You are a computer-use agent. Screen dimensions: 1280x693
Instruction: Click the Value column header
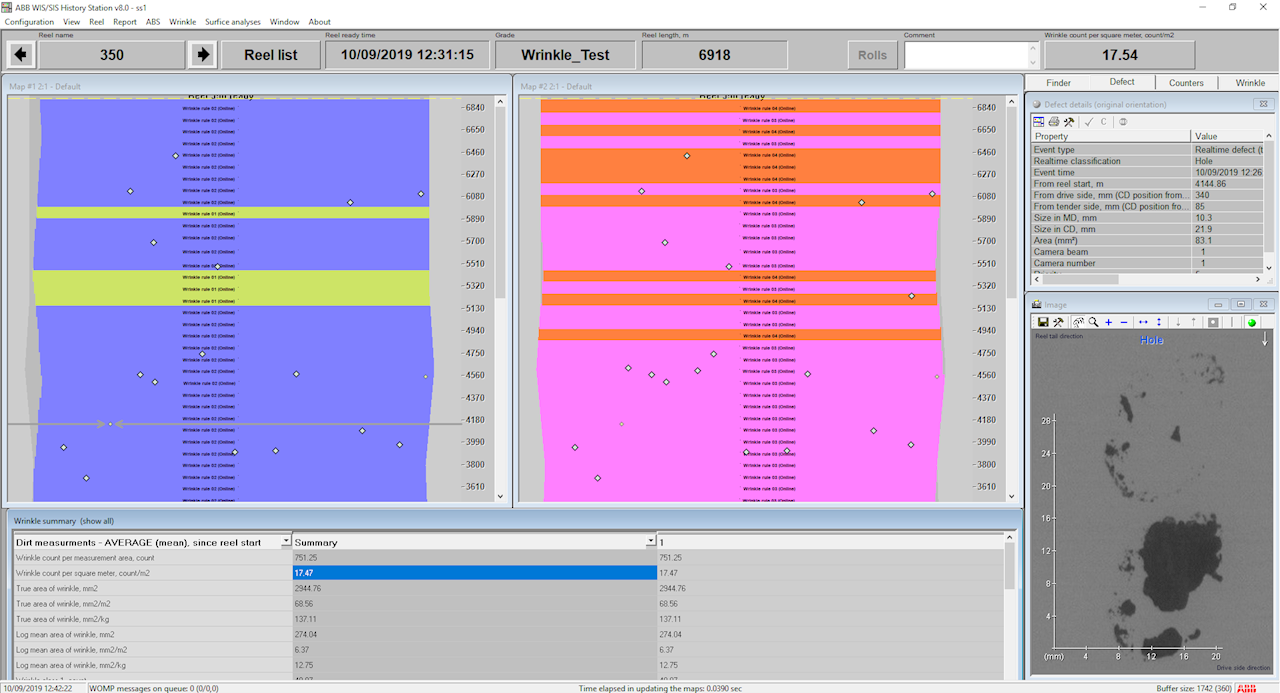click(1227, 136)
